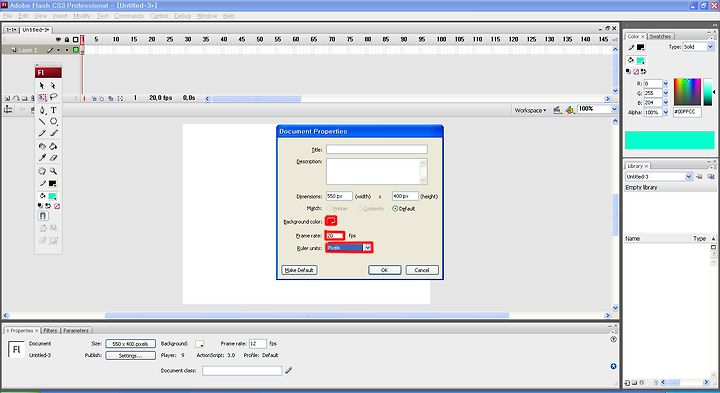Screen dimensions: 720x393
Task: Open the stage zoom 100% dropdown
Action: 614,109
